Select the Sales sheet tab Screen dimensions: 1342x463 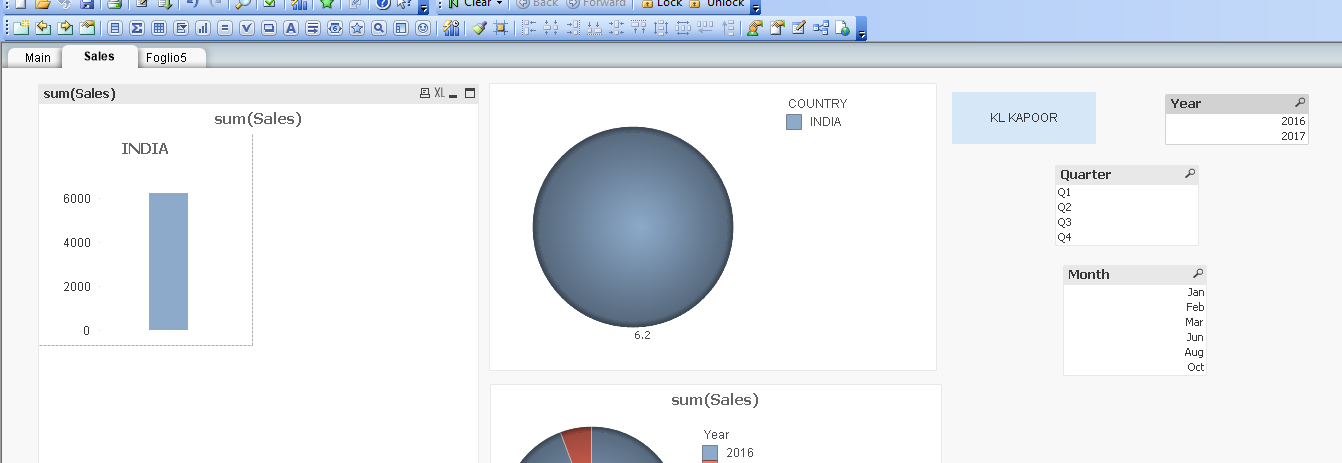(99, 56)
